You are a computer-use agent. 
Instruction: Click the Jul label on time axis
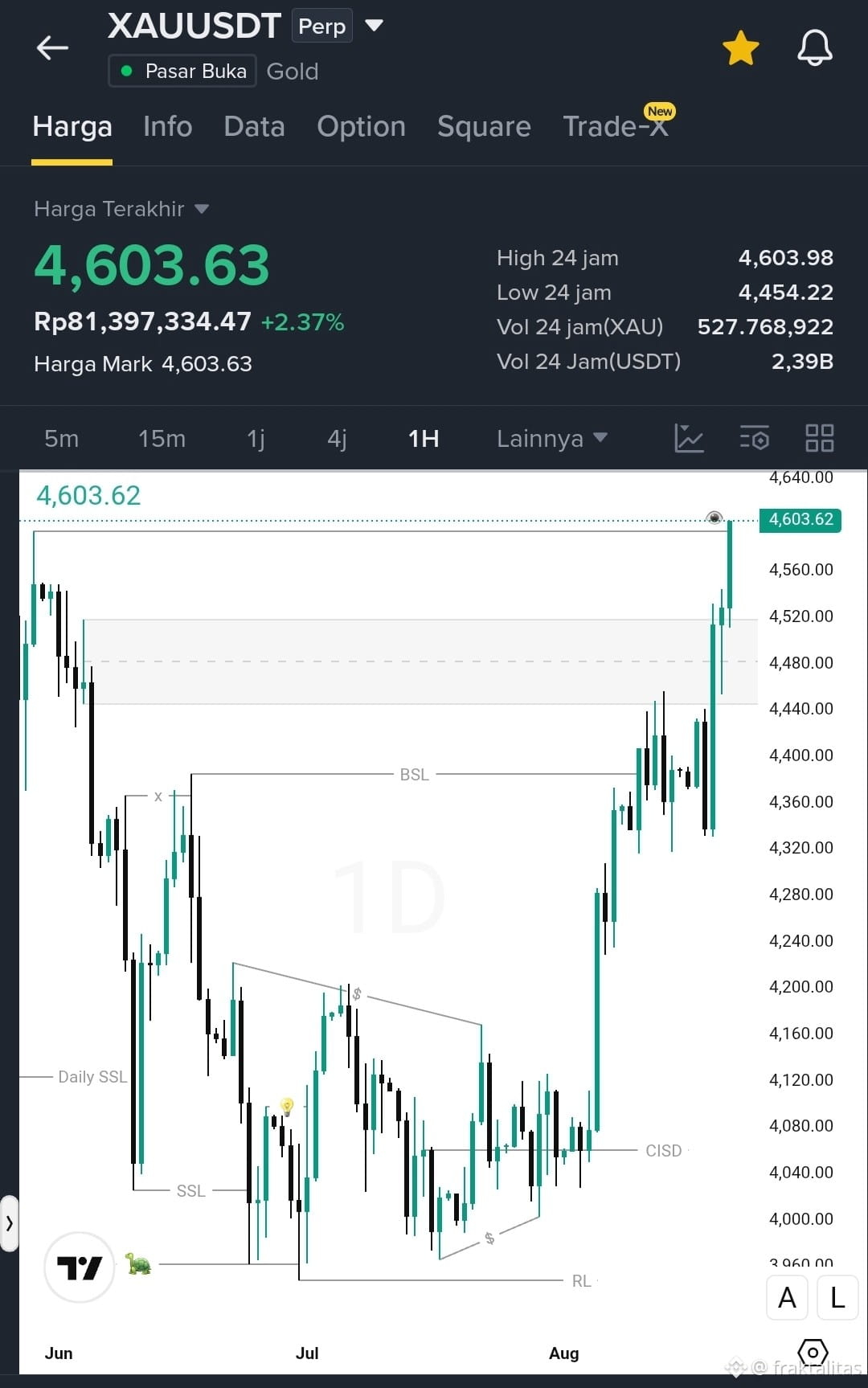307,1353
